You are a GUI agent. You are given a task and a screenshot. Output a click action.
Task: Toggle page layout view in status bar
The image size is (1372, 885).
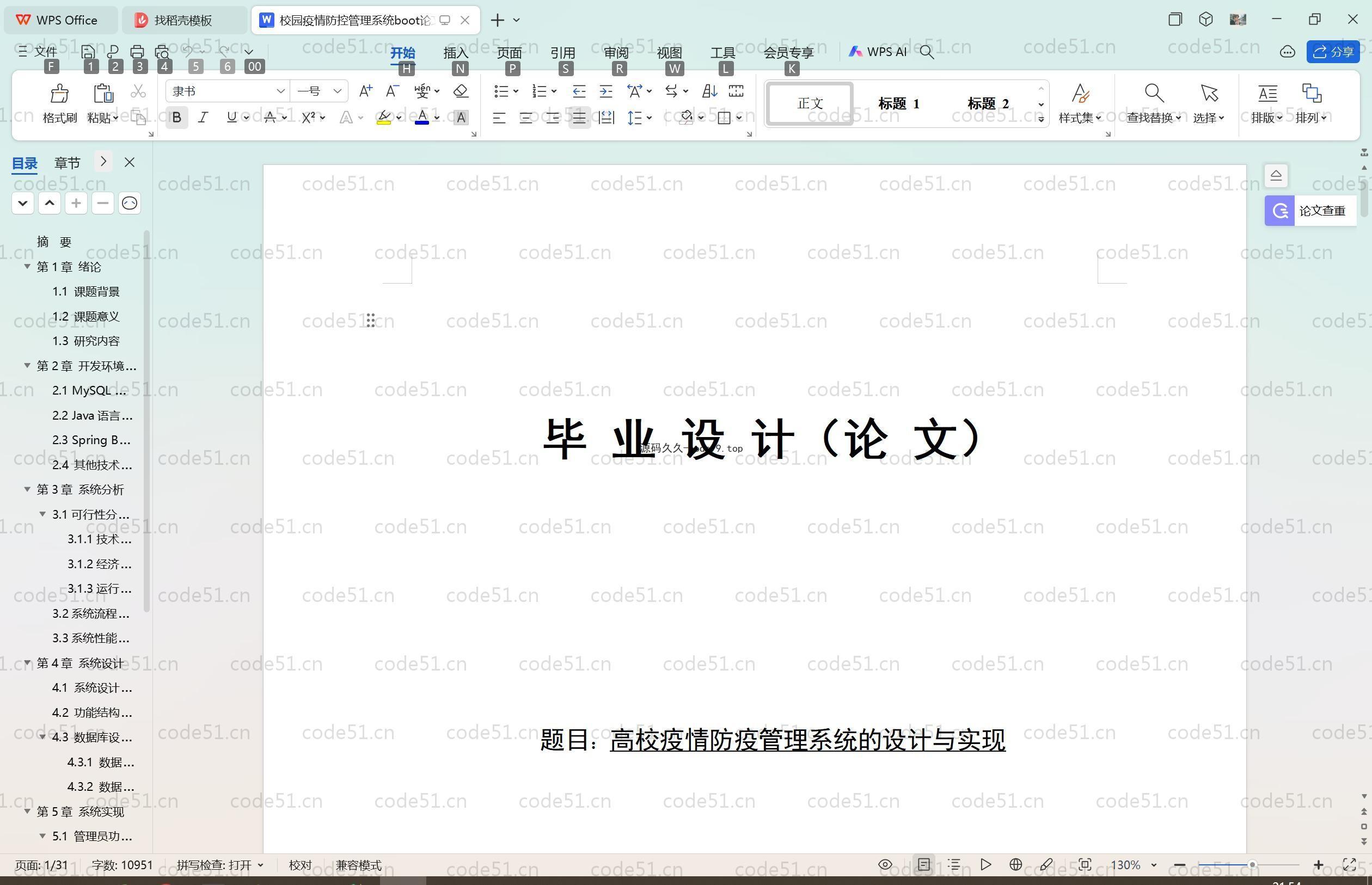pos(924,864)
